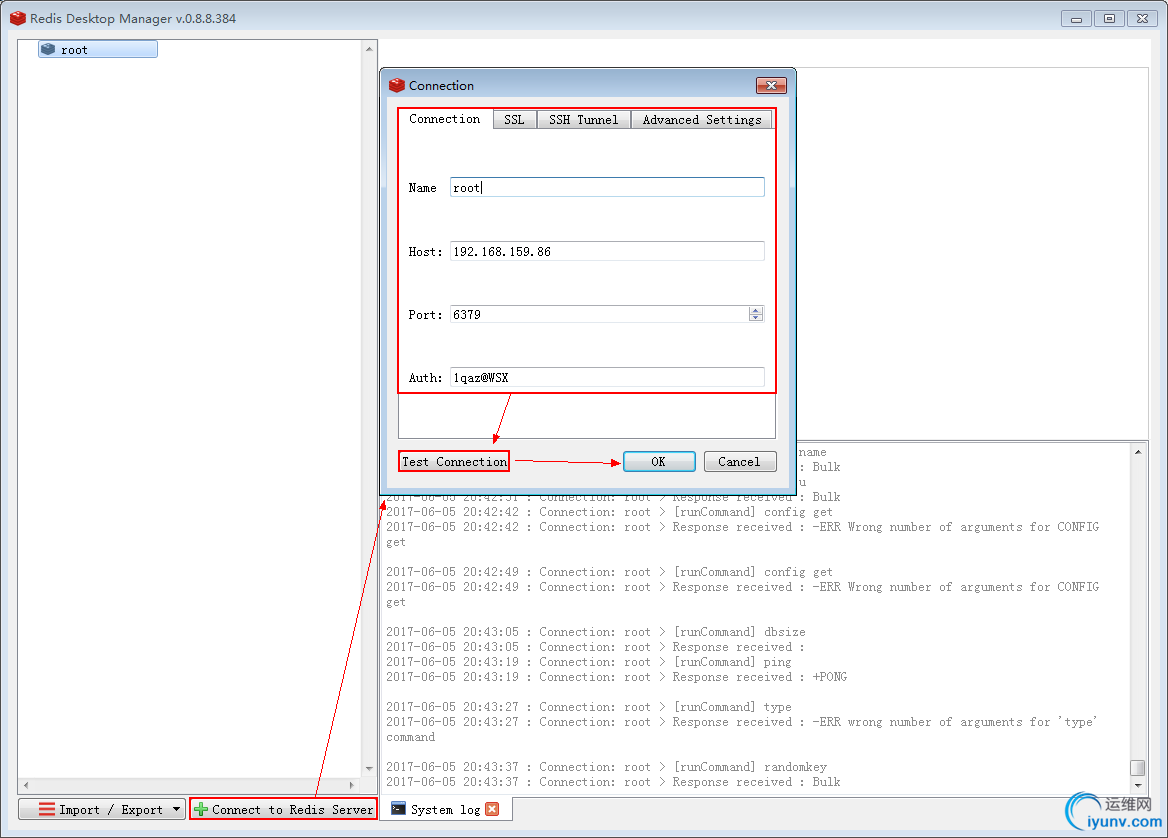Click log line '[runCommand] randomkey'
Image resolution: width=1168 pixels, height=838 pixels.
coord(606,766)
